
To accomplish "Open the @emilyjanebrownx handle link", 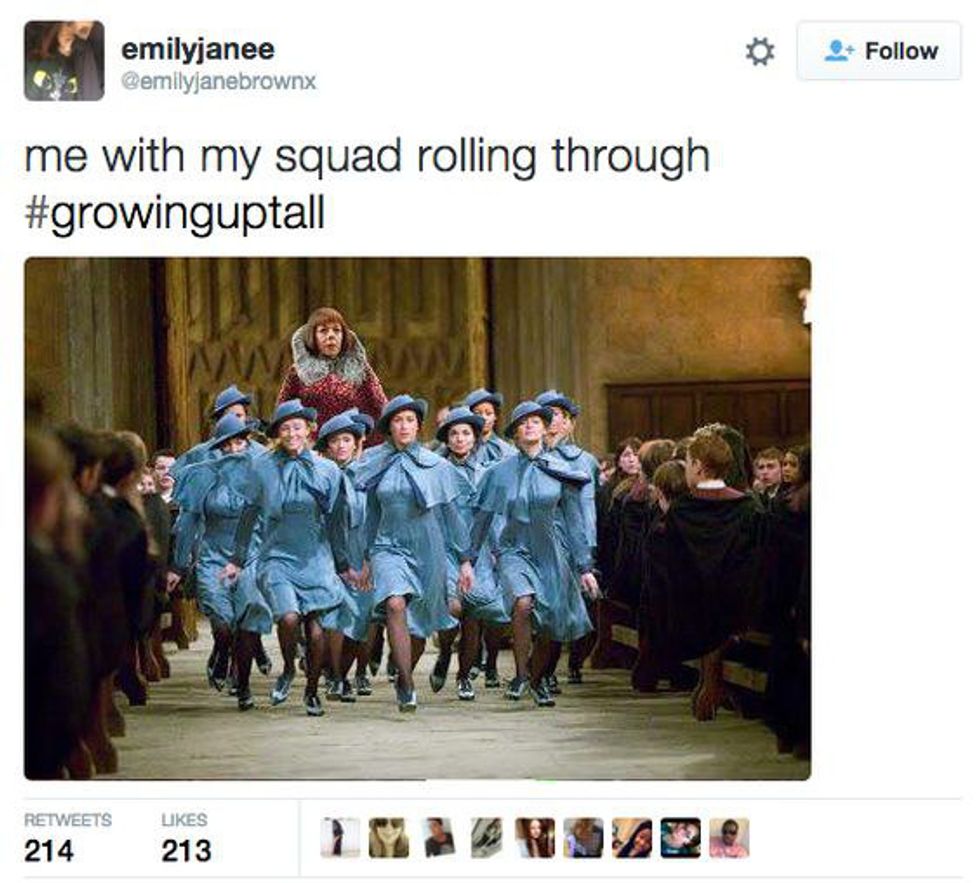I will point(219,81).
